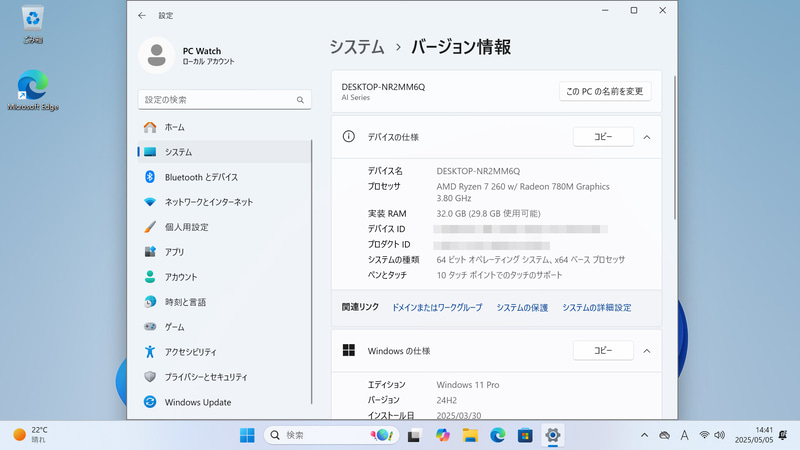This screenshot has width=800, height=450.
Task: Open Windows Update in the sidebar
Action: pyautogui.click(x=224, y=402)
